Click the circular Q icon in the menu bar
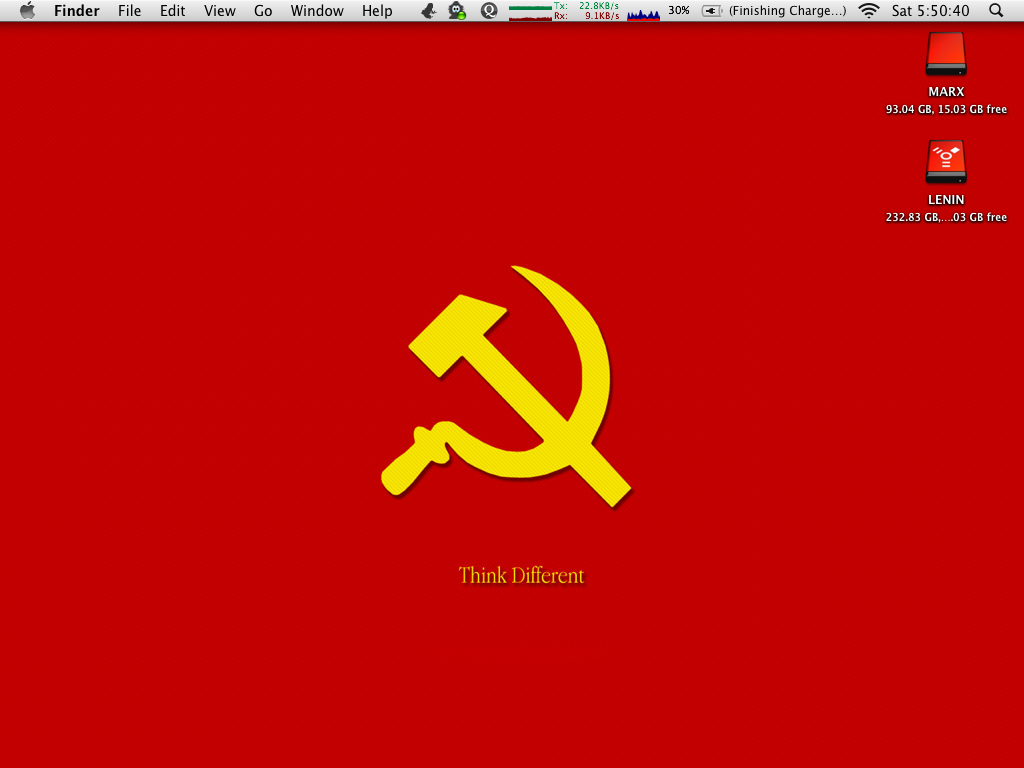 489,11
